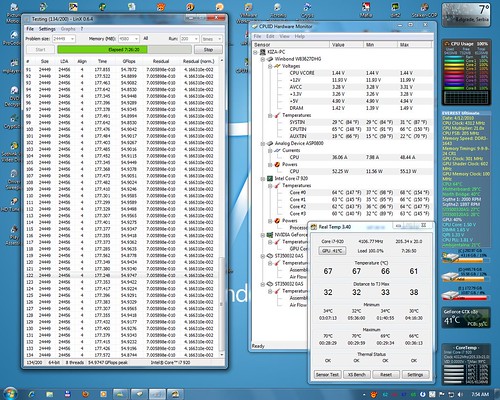Run XS Bench in Real Temp
Viewport: 500px width, 400px height.
(357, 375)
